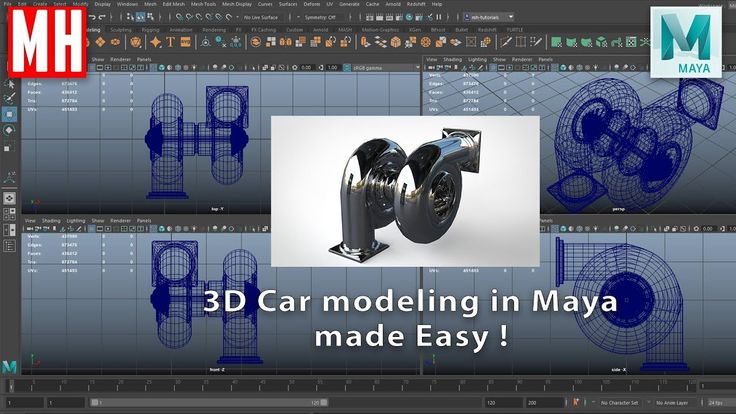The image size is (736, 414).
Task: Click the current frame marker on the time slider
Action: (11, 386)
